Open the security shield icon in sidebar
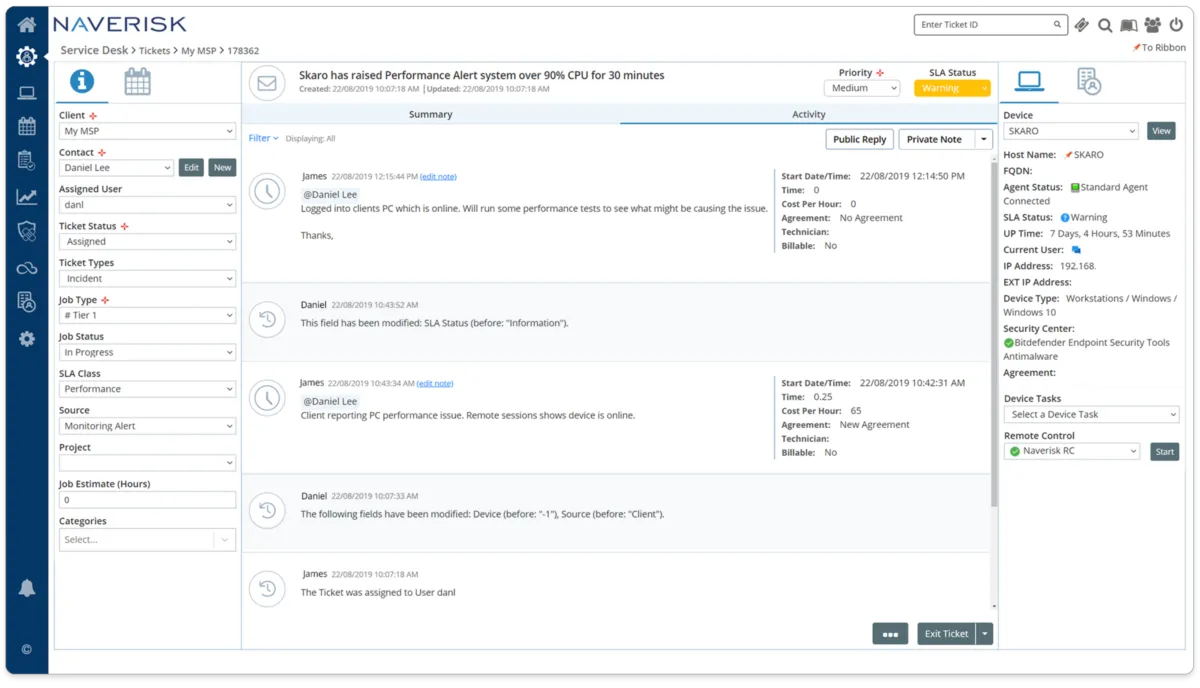1200x688 pixels. click(27, 231)
